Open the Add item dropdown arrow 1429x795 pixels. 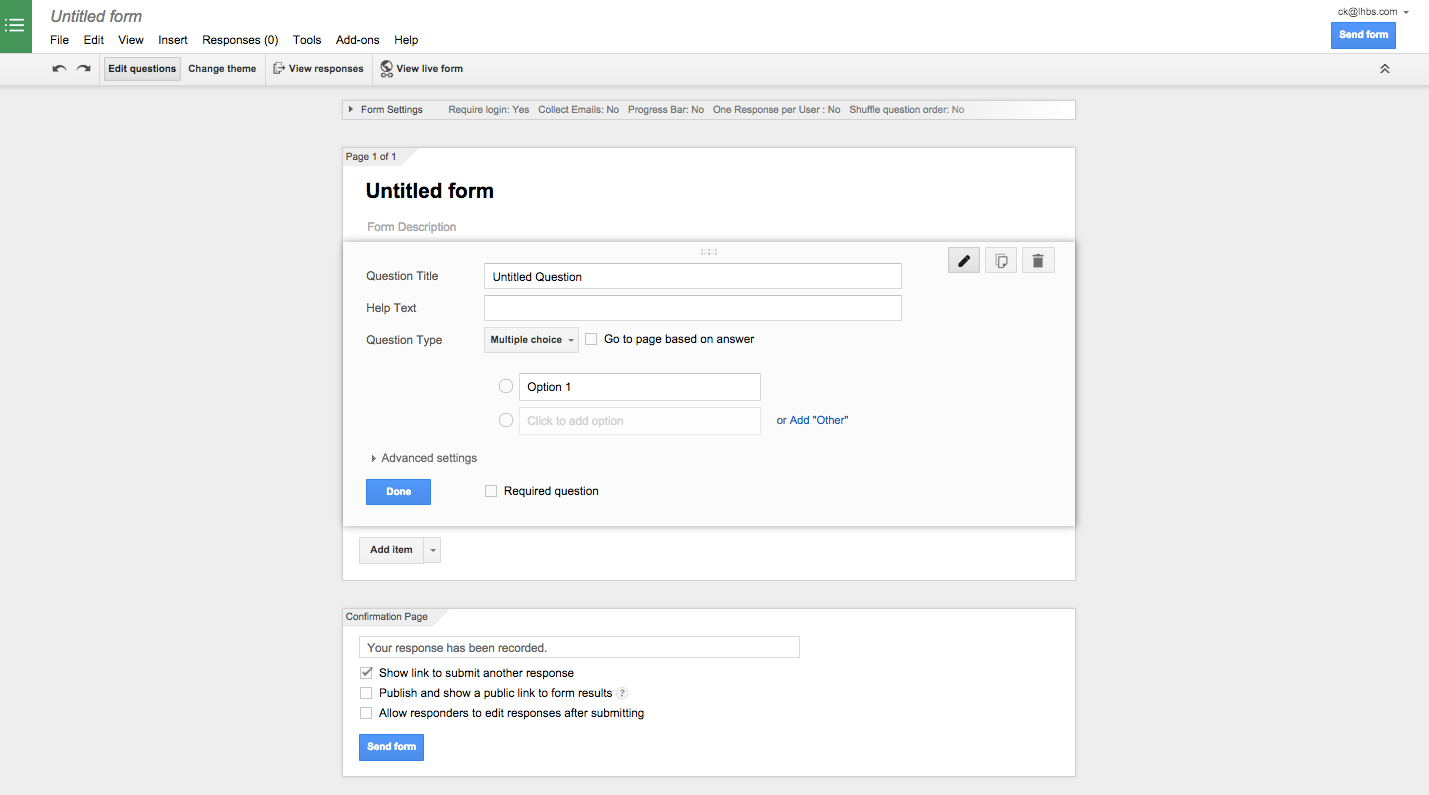pos(433,550)
